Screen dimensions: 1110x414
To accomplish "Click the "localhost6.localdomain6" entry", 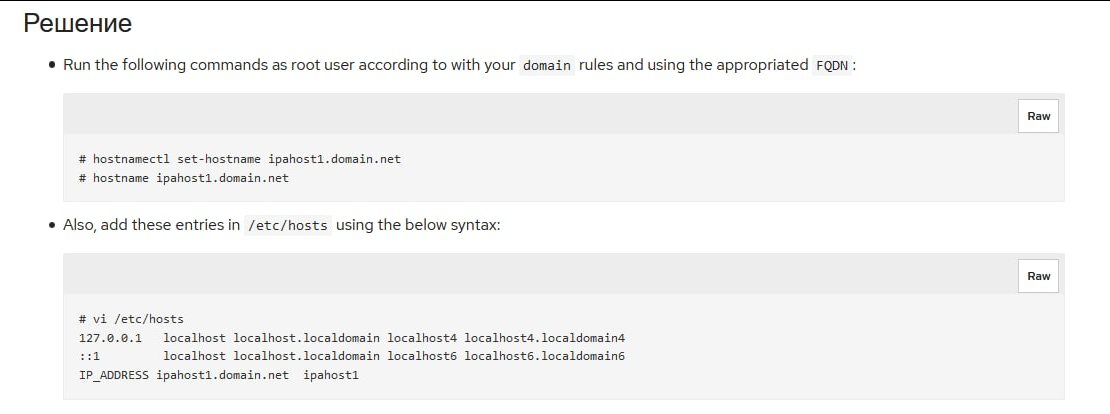I will (544, 356).
